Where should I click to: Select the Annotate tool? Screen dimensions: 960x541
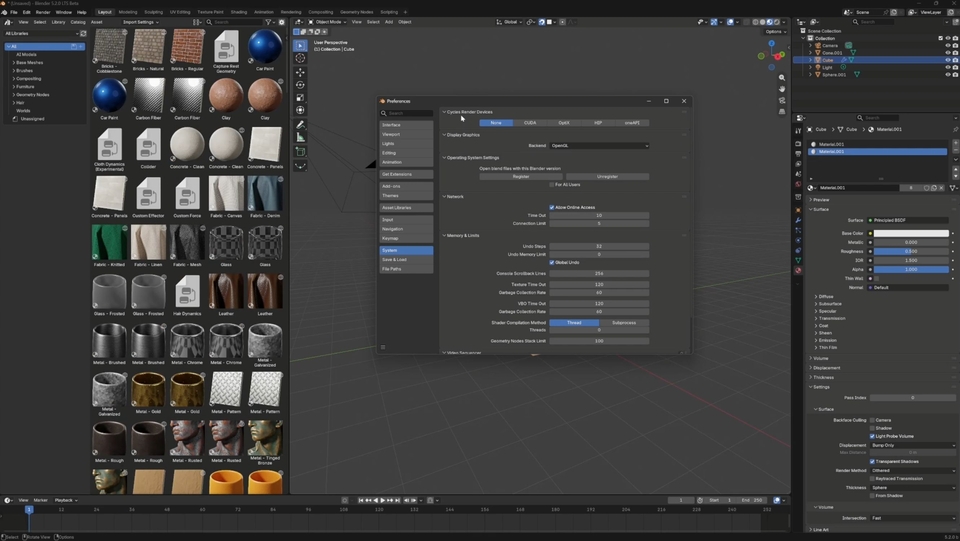[x=300, y=125]
